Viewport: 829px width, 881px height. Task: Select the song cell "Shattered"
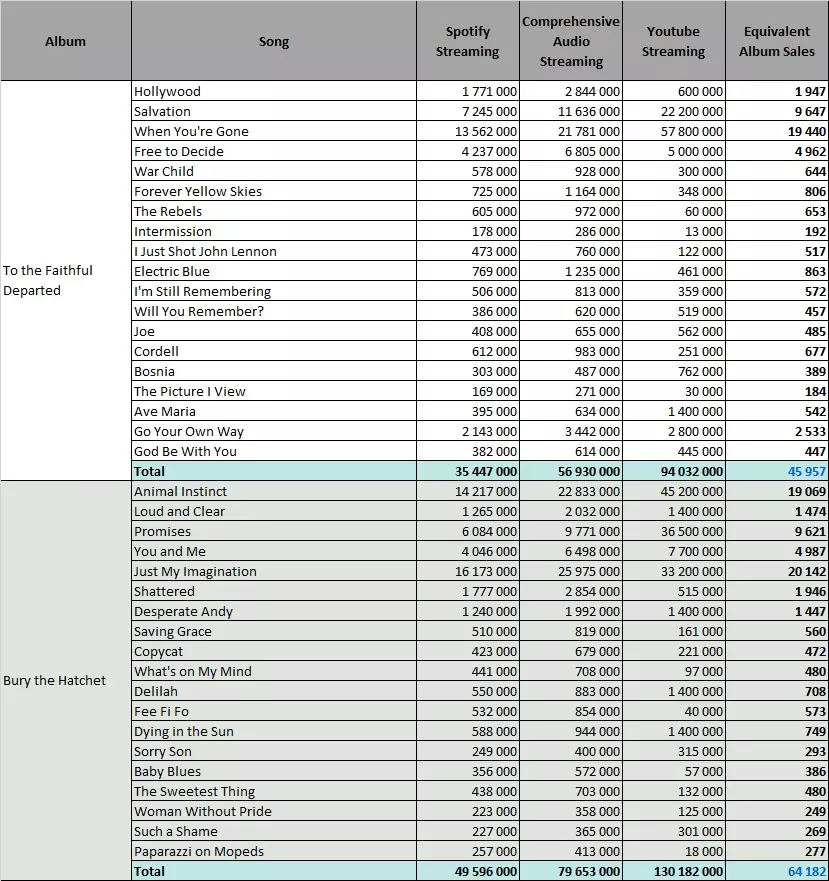pos(274,591)
